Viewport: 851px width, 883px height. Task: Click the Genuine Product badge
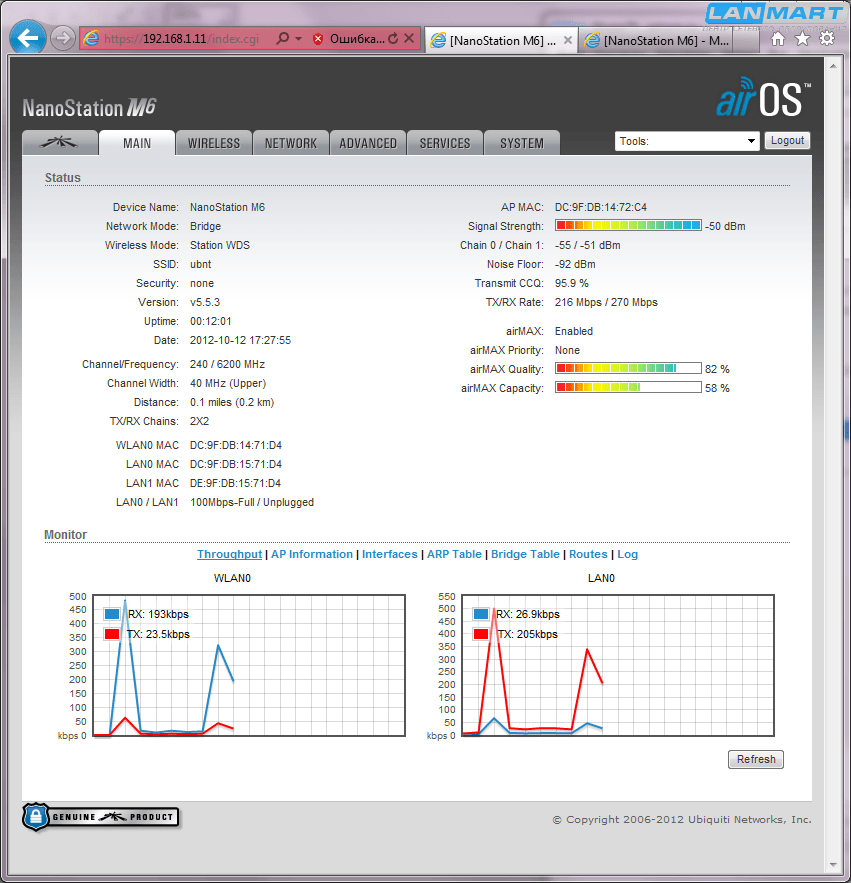[101, 817]
